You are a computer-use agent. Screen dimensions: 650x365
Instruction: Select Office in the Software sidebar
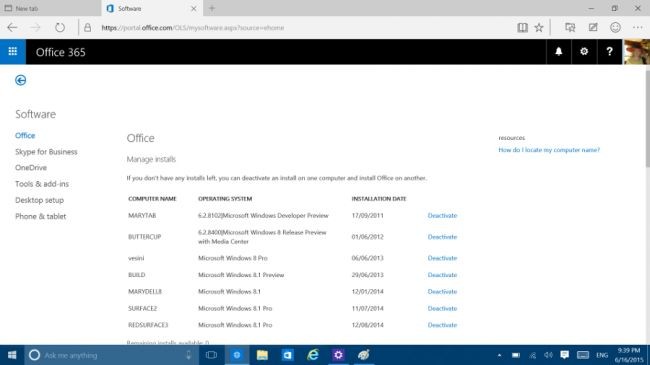pos(25,135)
